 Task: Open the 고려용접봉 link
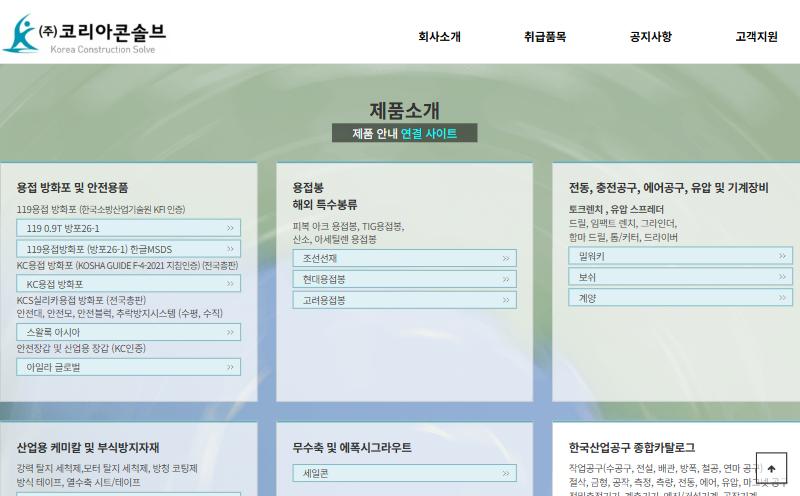pos(405,300)
